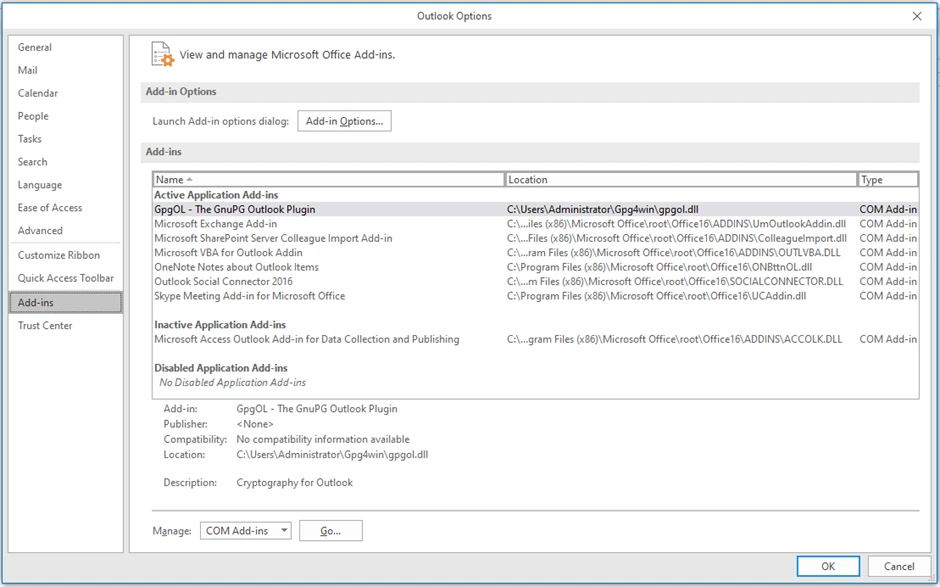Screen dimensions: 940x587
Task: Click the Add-in Options button
Action: pyautogui.click(x=343, y=120)
